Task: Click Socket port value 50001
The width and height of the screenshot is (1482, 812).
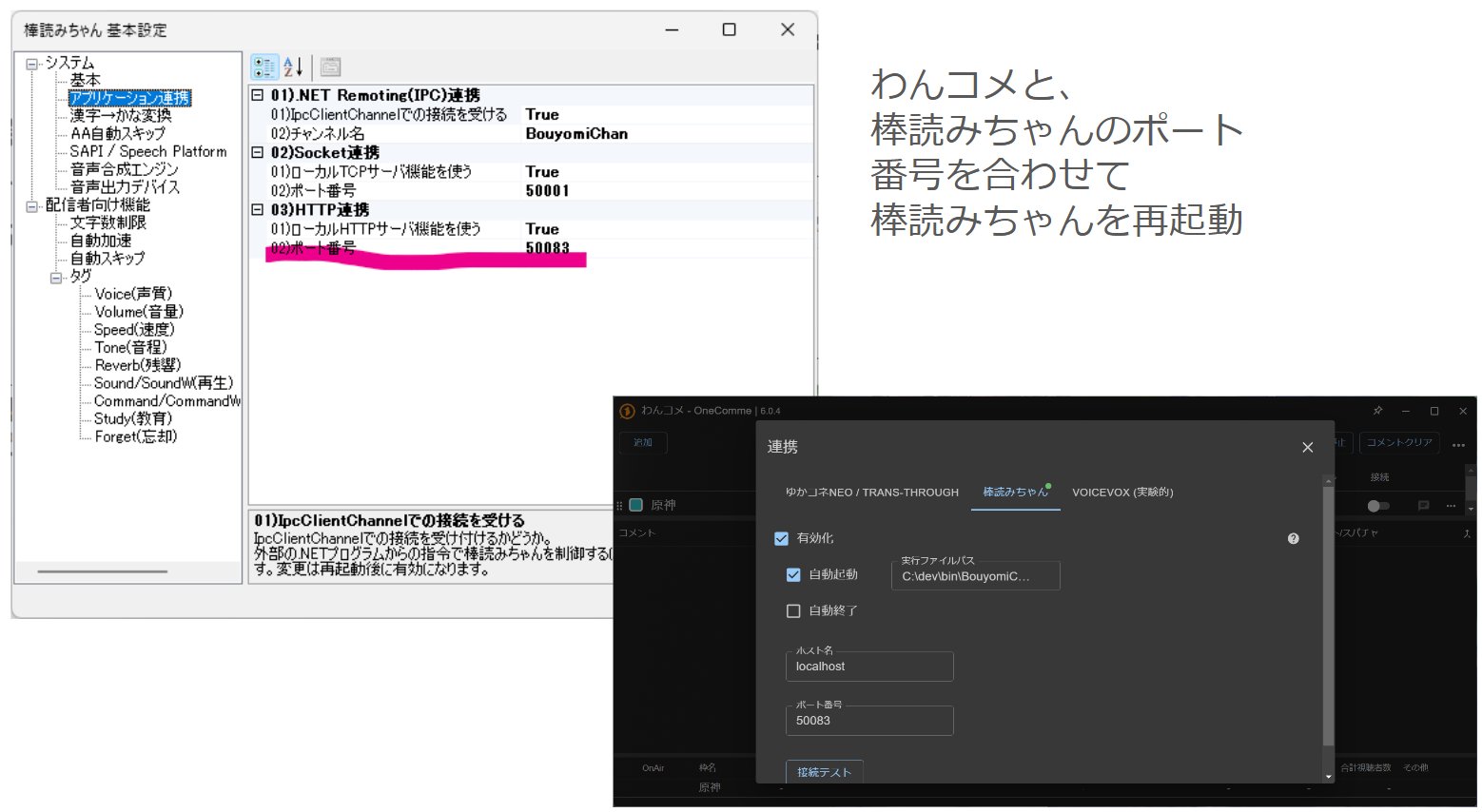Action: point(547,191)
